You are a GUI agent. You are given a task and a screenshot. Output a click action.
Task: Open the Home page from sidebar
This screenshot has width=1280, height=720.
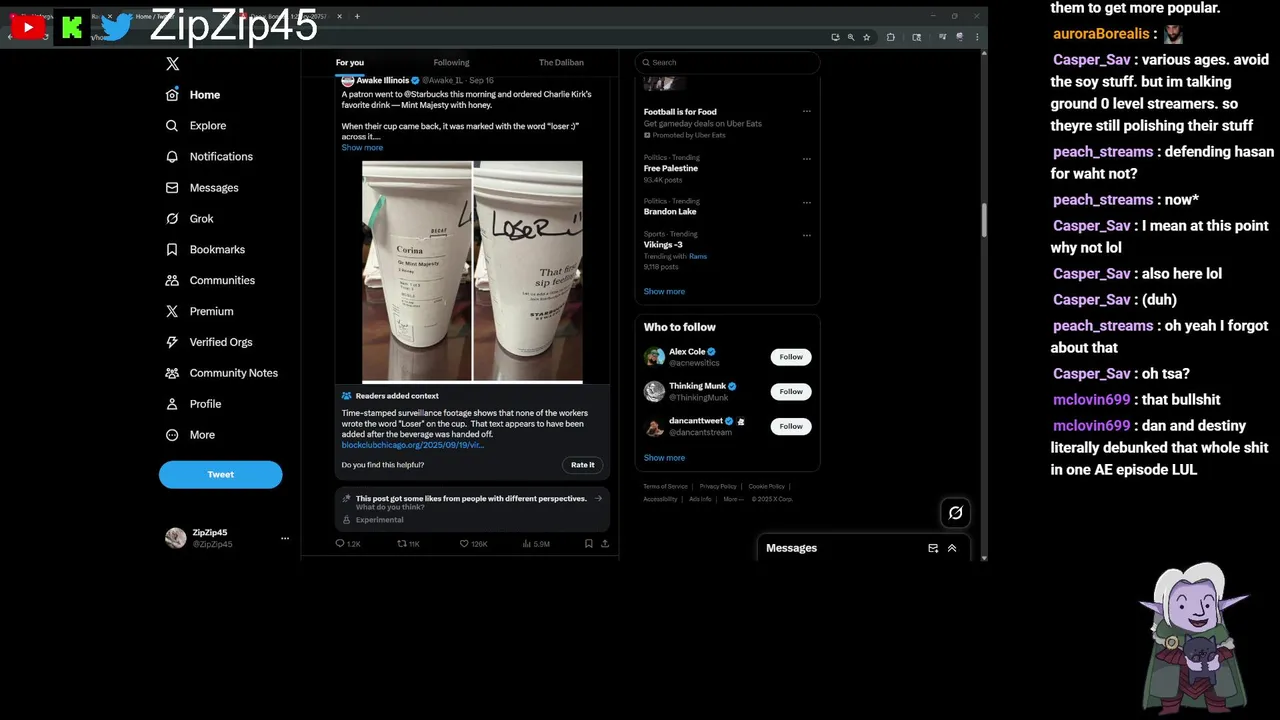[x=192, y=95]
